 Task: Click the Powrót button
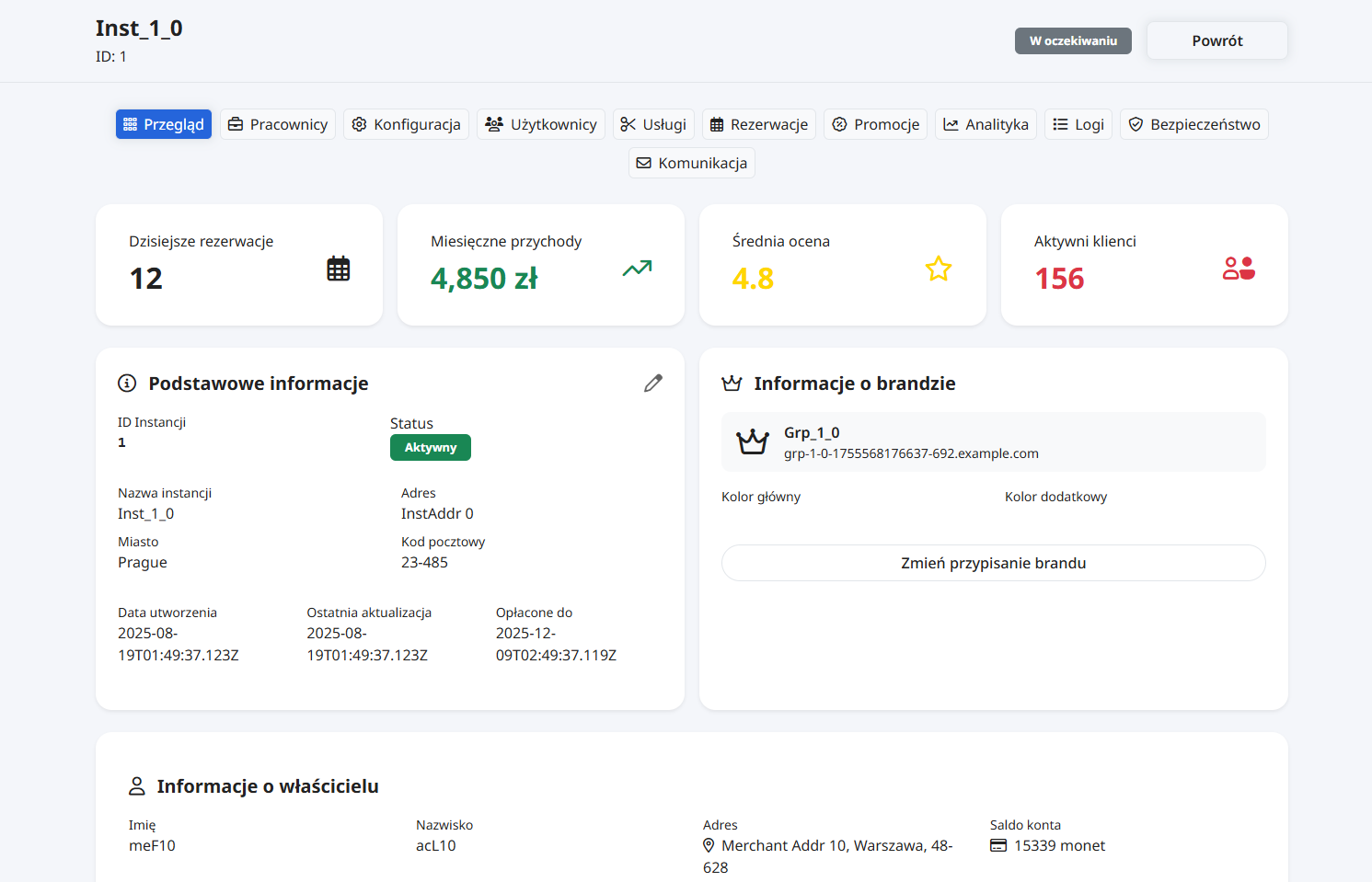[1217, 40]
